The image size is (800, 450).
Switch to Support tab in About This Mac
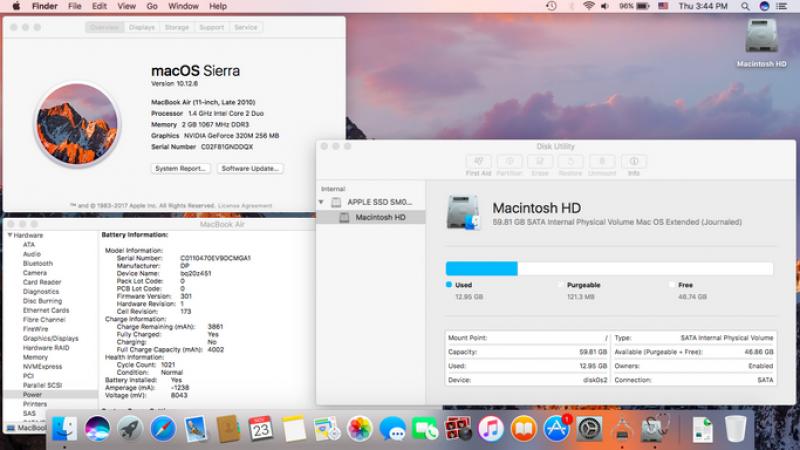(212, 28)
